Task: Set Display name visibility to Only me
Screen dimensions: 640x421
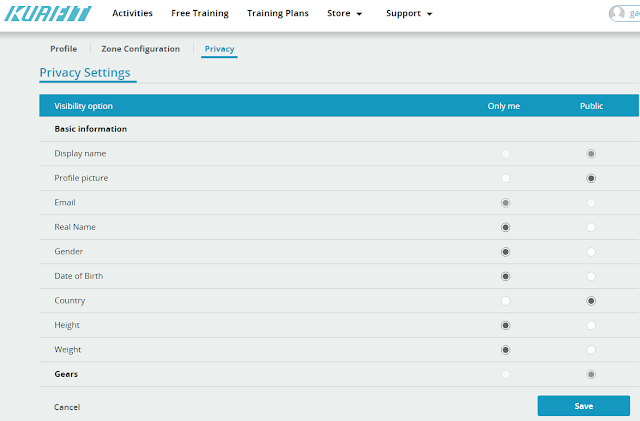Action: 505,154
